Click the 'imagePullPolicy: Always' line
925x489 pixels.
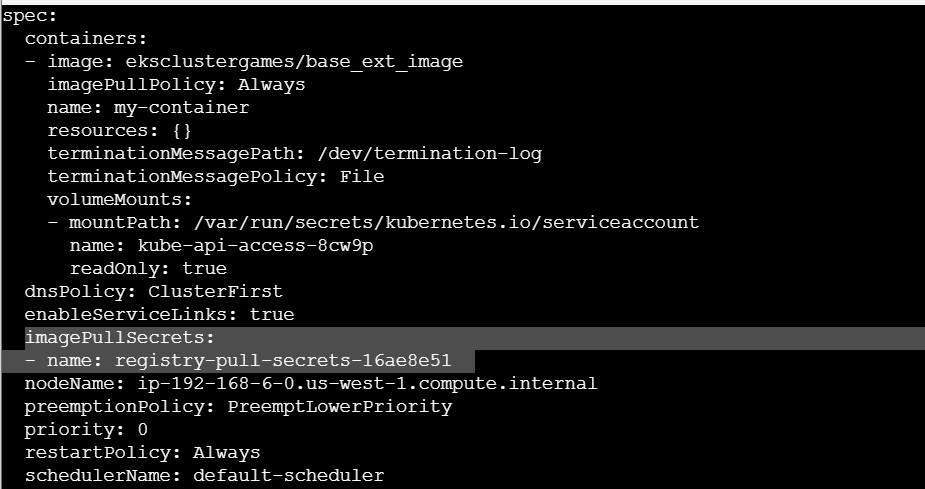tap(176, 85)
